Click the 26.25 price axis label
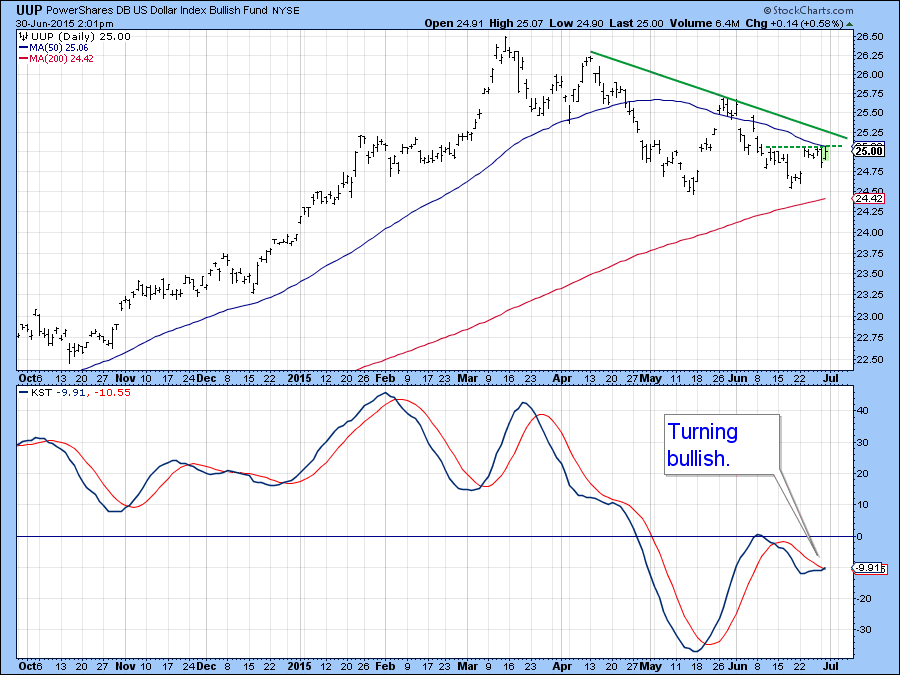This screenshot has height=675, width=900. (869, 56)
